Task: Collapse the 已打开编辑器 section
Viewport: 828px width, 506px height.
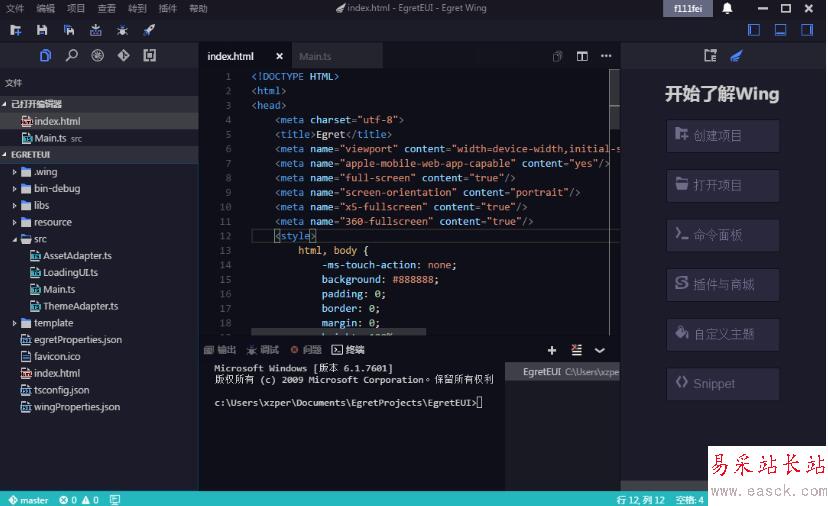Action: tap(99, 104)
